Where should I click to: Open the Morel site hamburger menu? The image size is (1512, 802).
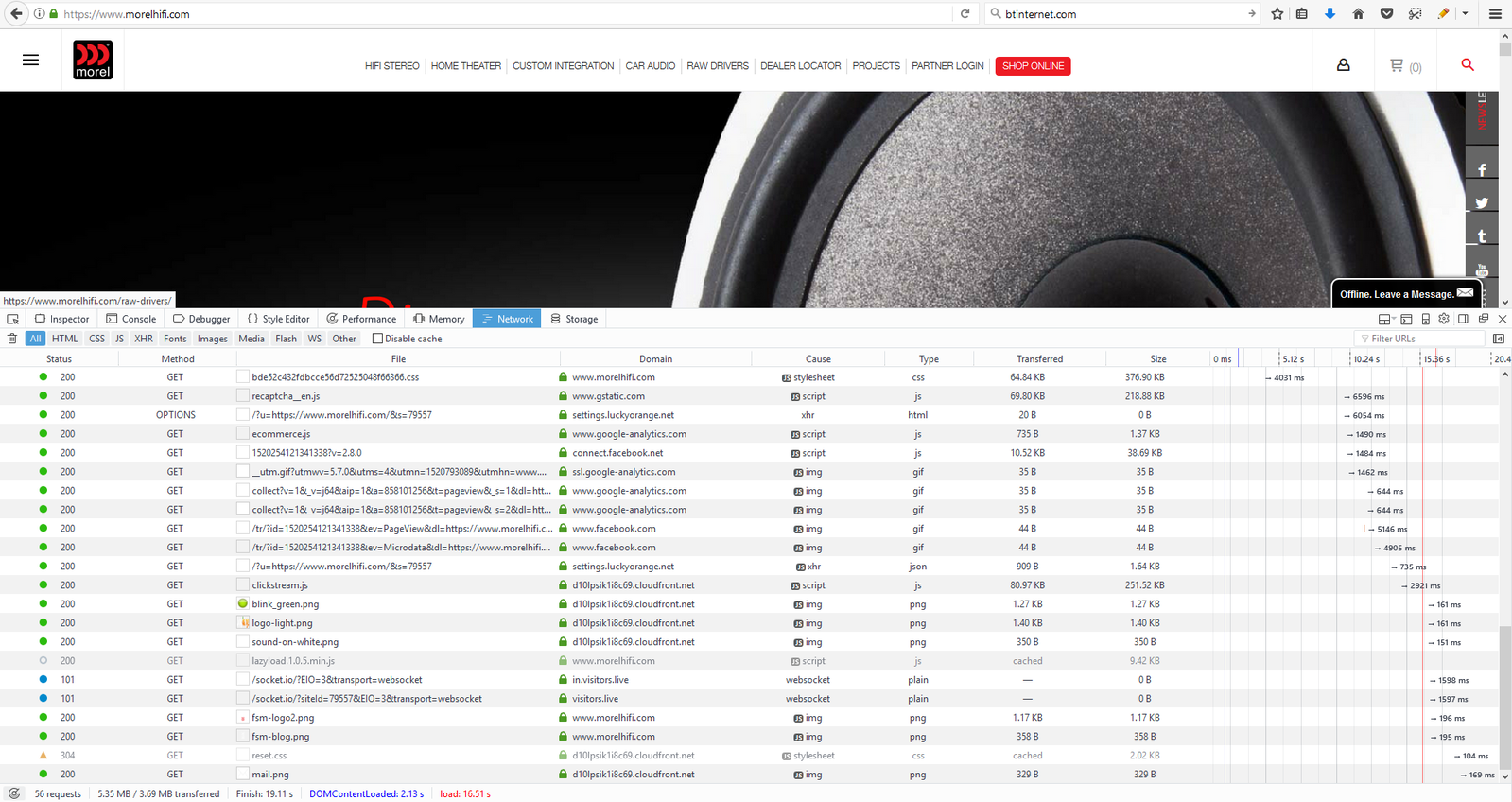pos(30,60)
